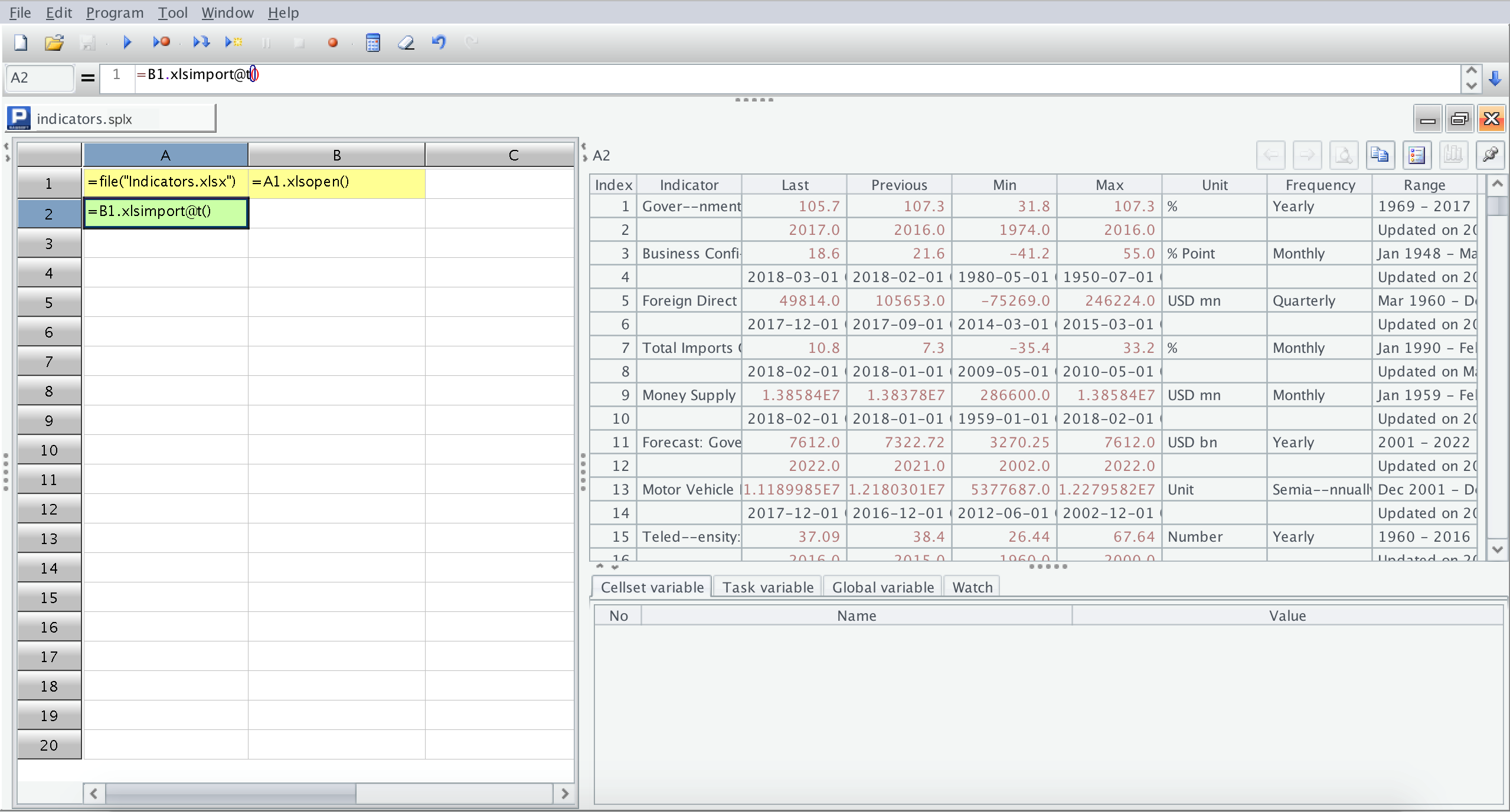The image size is (1510, 812).
Task: Click the eraser Clear icon
Action: coord(406,42)
